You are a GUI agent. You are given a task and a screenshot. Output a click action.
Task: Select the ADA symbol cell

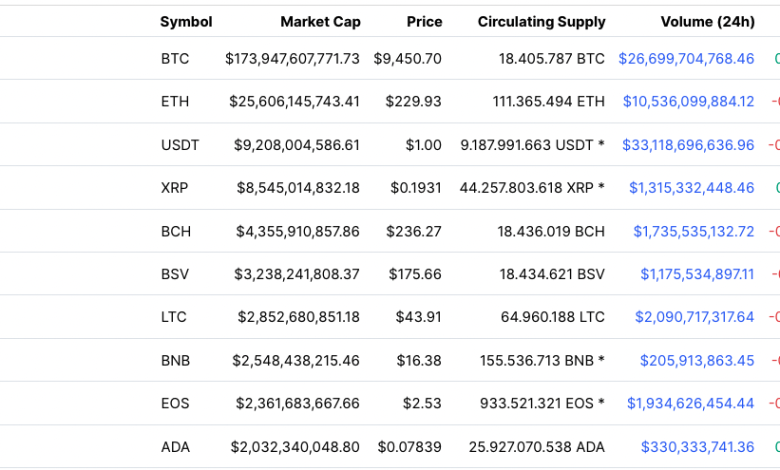pos(174,446)
